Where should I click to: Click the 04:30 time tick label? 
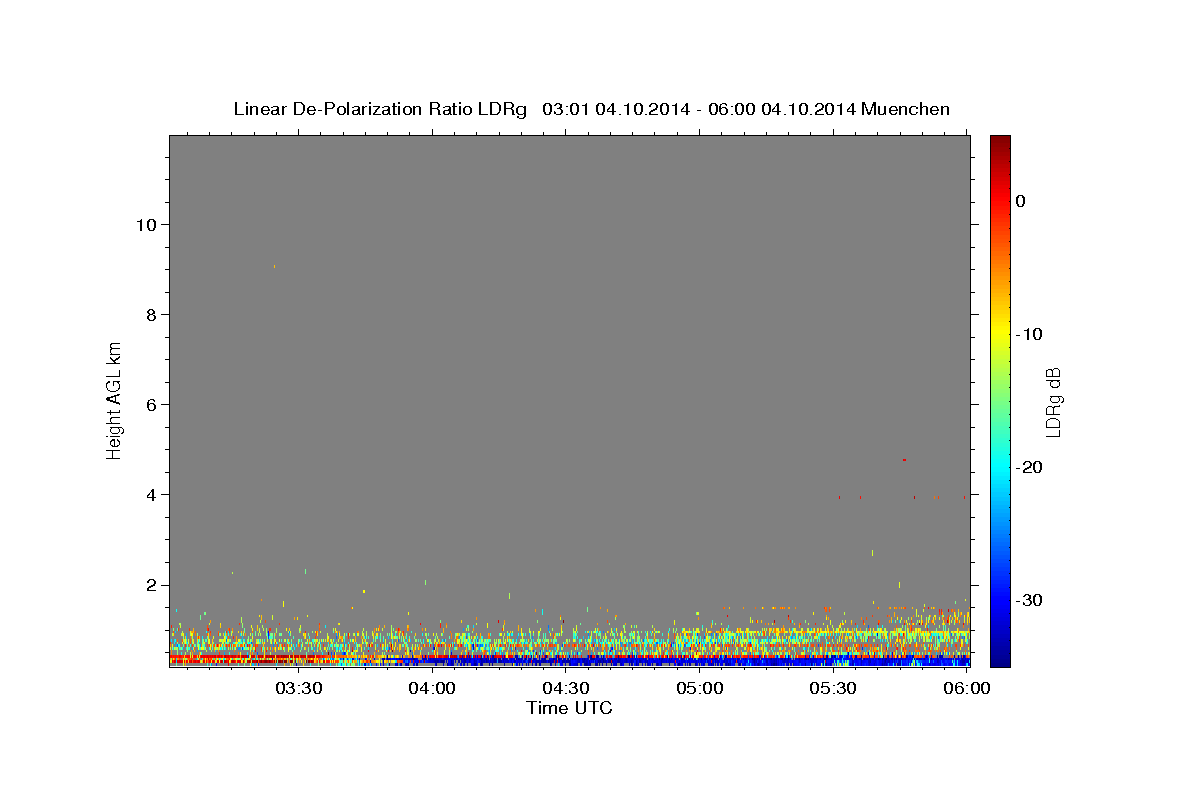pyautogui.click(x=566, y=689)
